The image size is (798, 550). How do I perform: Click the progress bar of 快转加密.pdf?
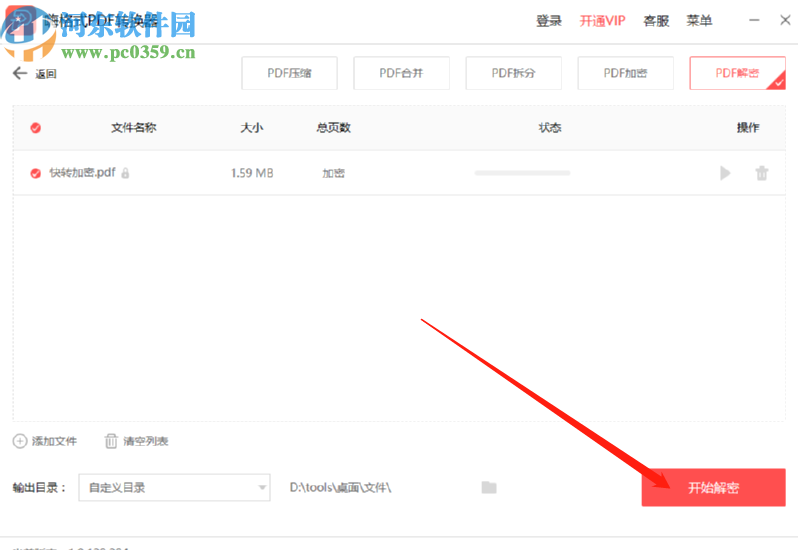522,173
